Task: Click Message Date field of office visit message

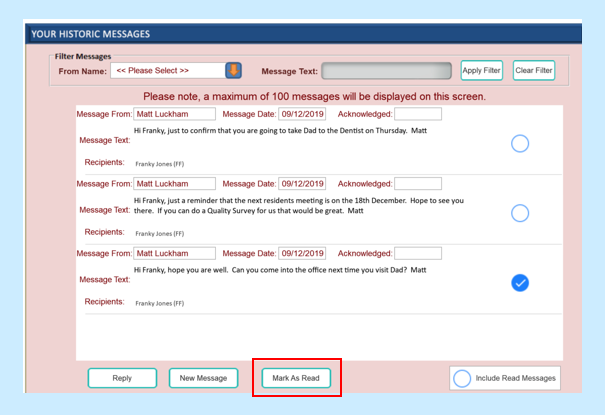Action: 302,253
